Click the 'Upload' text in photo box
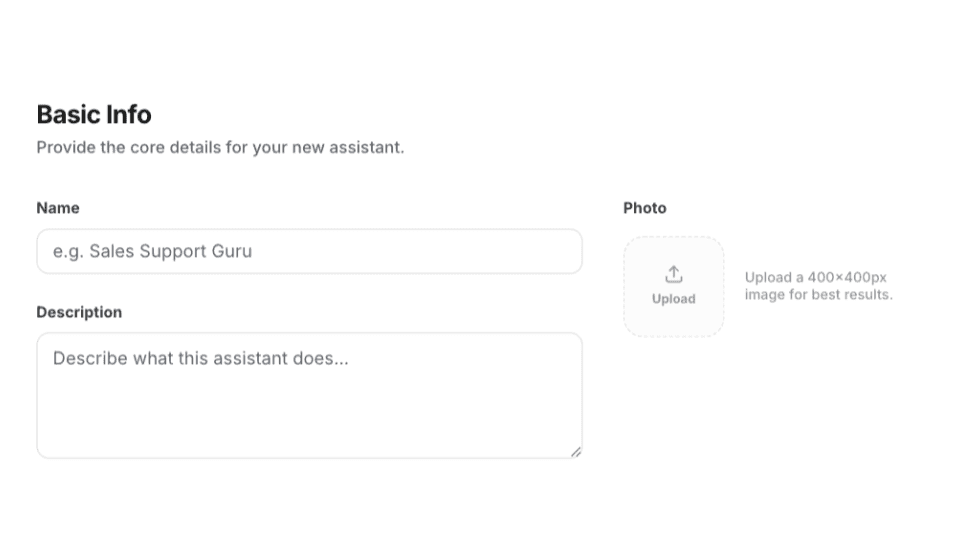 click(x=673, y=299)
